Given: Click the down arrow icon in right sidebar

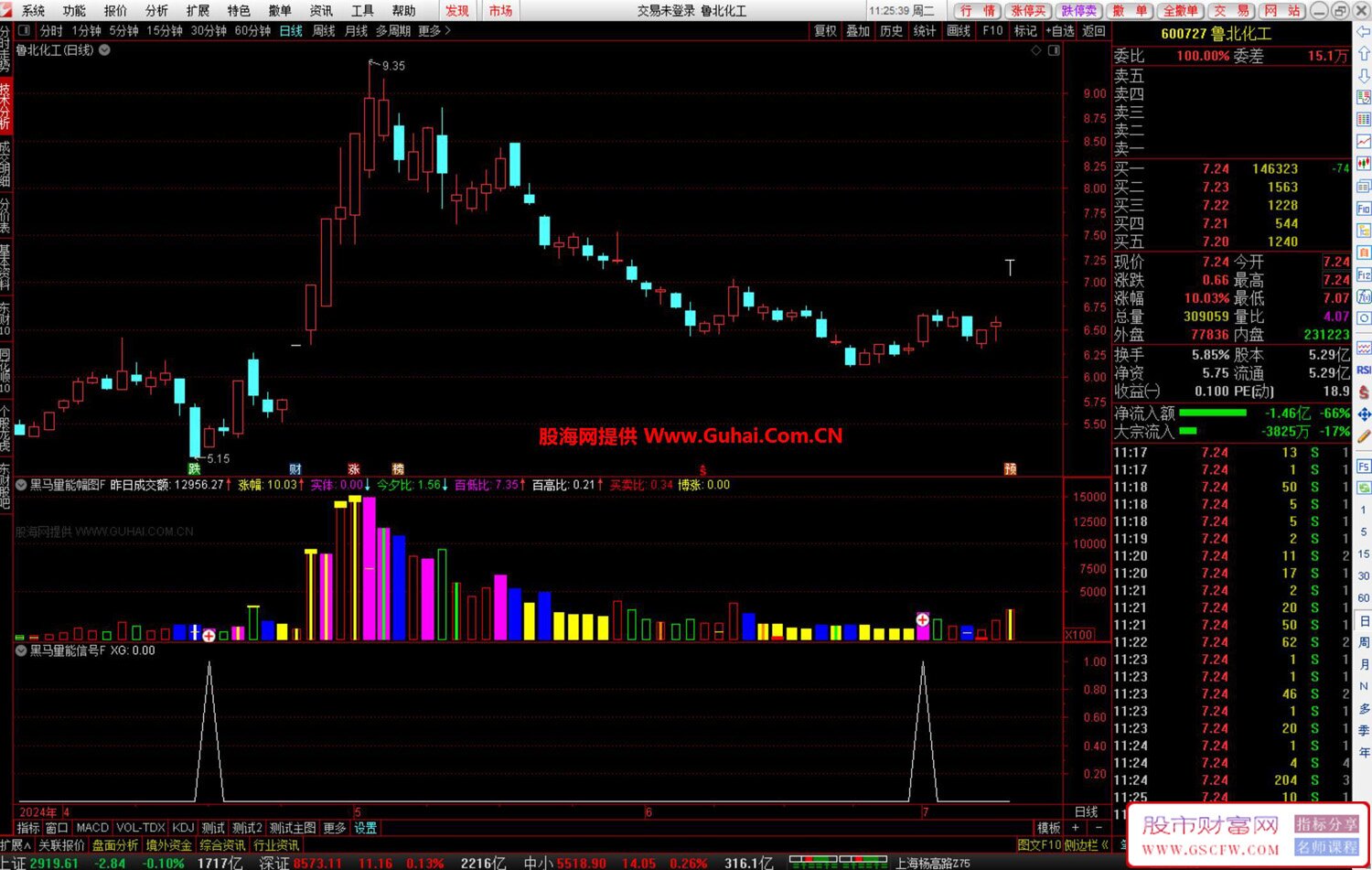Looking at the screenshot, I should [x=1363, y=76].
